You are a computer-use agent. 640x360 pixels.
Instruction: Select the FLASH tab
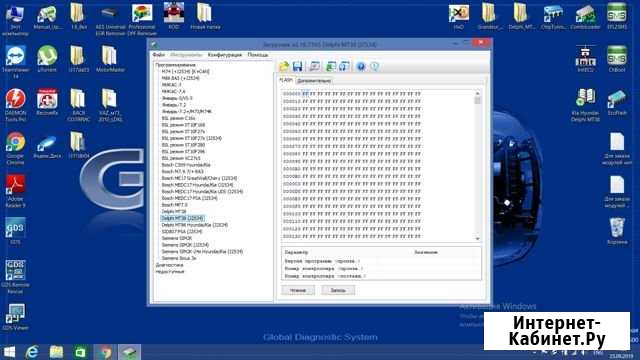pos(286,80)
